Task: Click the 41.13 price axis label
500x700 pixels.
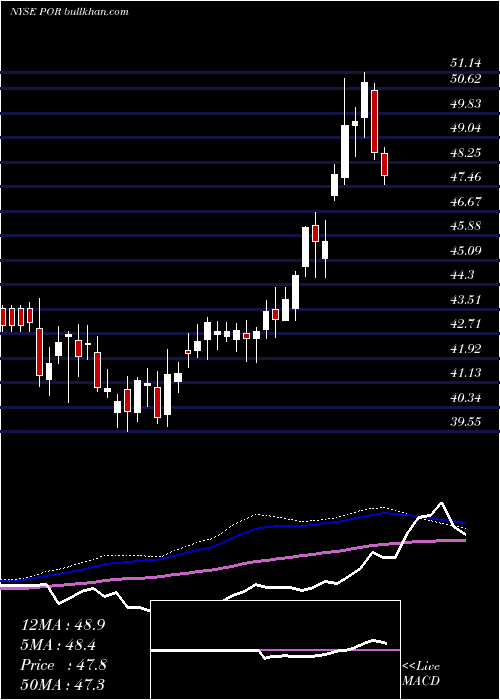Action: click(466, 372)
